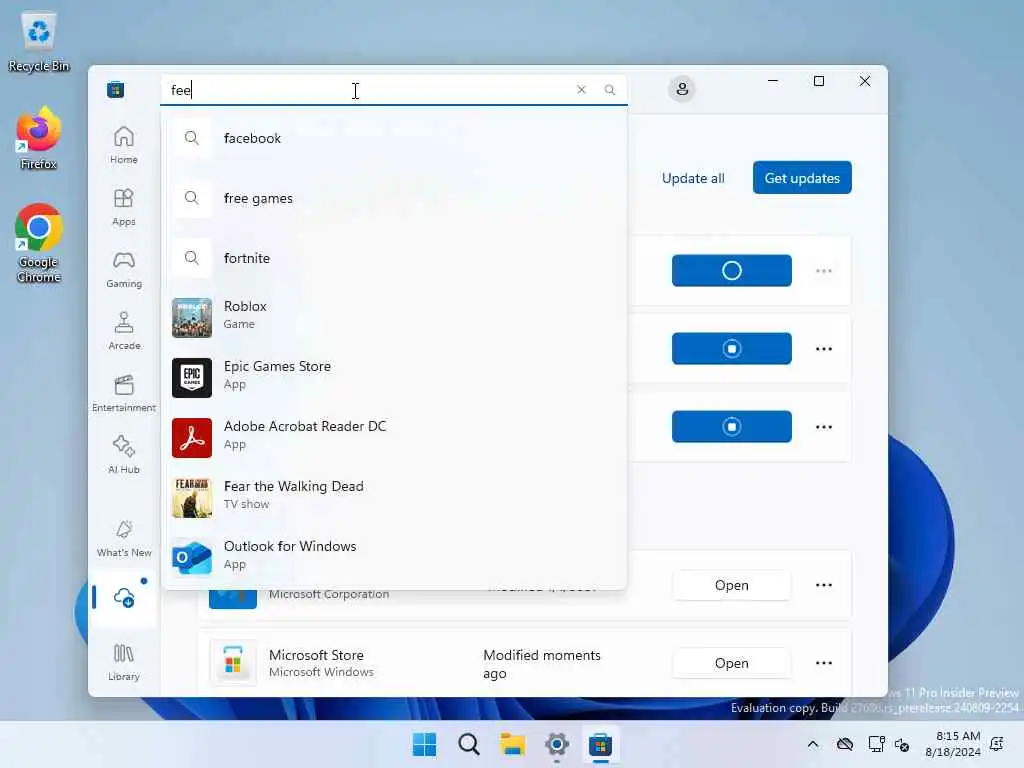Open more options for third updating app
The height and width of the screenshot is (768, 1024).
pyautogui.click(x=824, y=427)
